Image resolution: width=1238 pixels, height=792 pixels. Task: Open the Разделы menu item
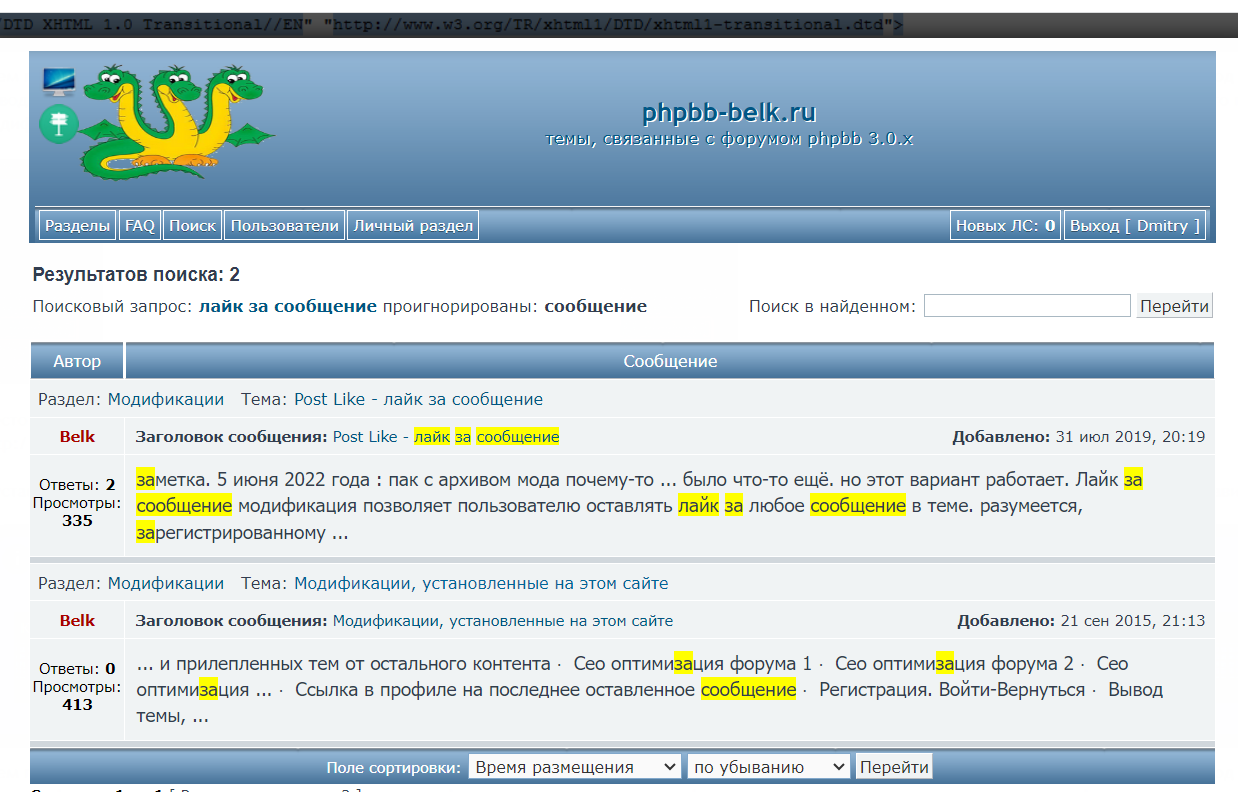pyautogui.click(x=77, y=226)
